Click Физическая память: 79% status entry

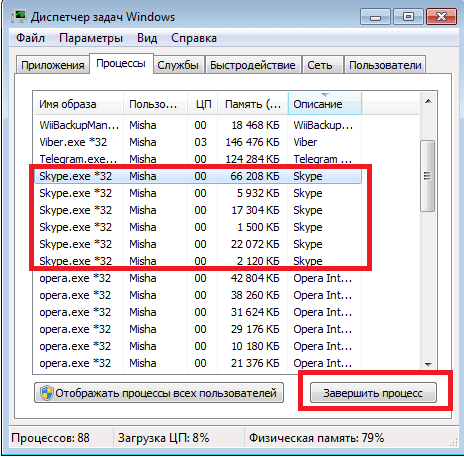(x=317, y=438)
